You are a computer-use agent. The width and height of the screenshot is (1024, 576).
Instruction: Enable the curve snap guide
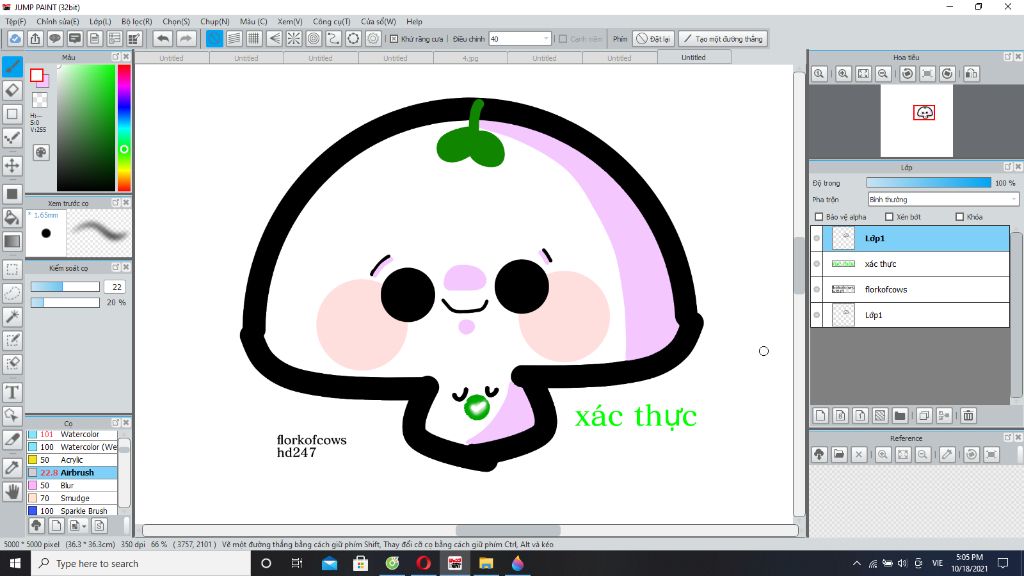click(x=334, y=39)
